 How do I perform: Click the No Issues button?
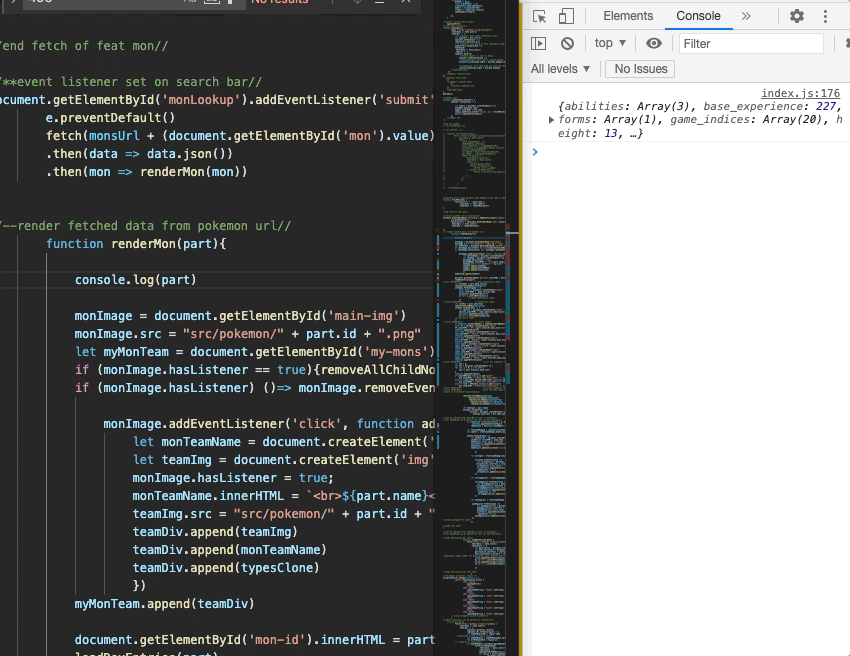(x=640, y=69)
